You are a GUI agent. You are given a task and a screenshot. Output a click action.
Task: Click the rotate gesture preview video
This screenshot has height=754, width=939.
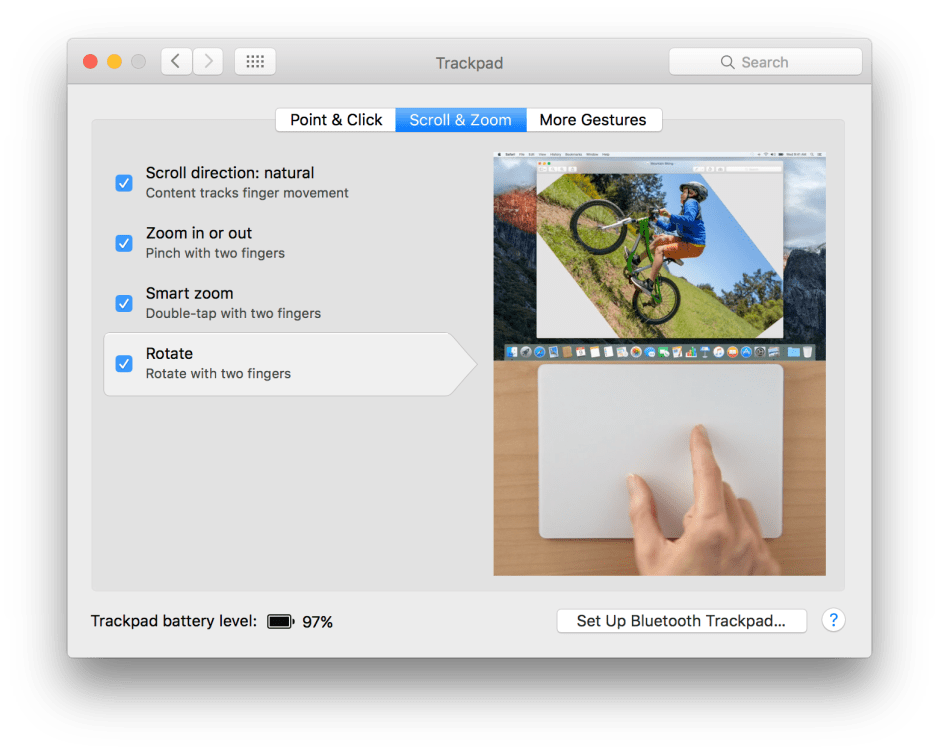tap(659, 364)
